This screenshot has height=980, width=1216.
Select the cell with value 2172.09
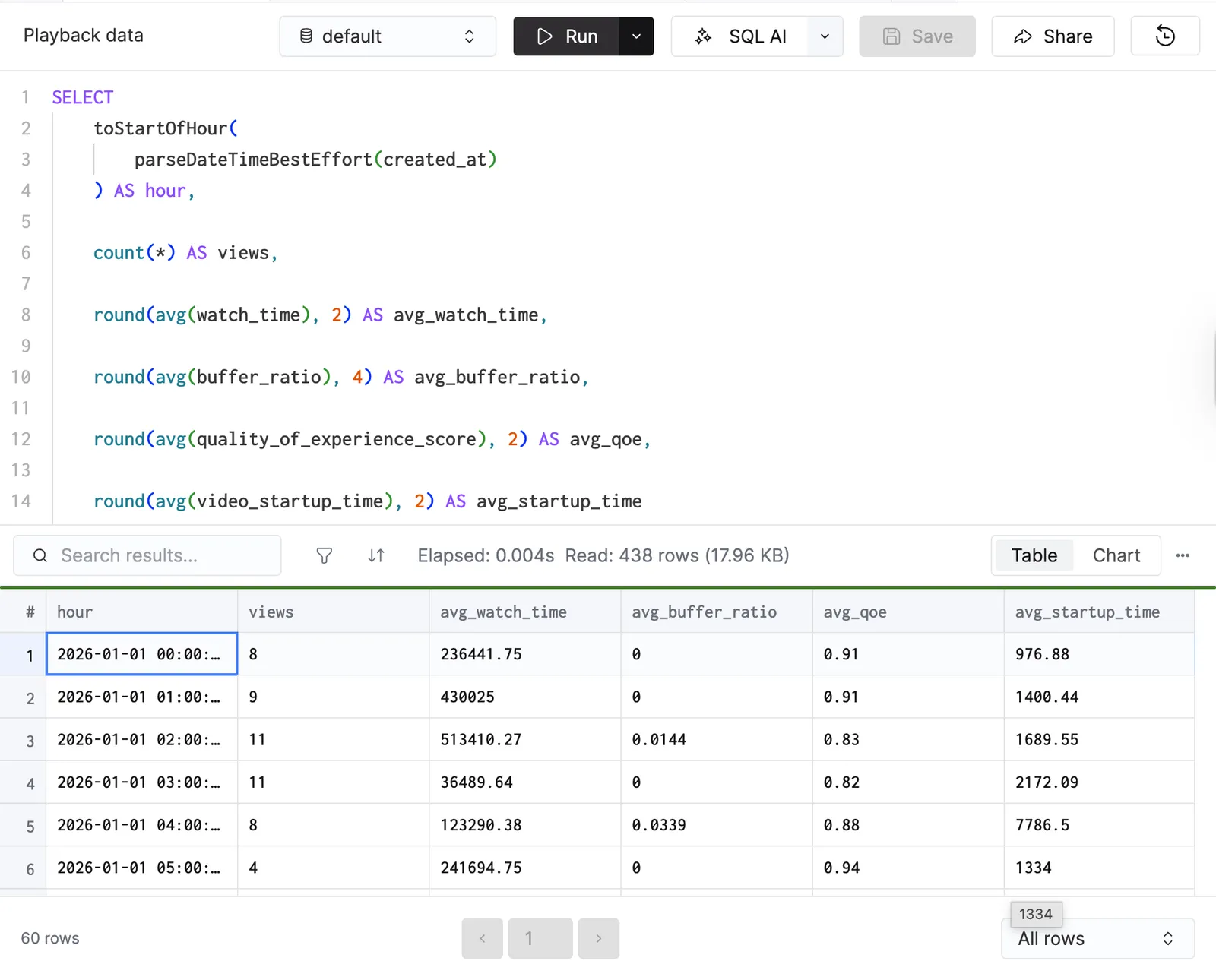pos(1099,782)
